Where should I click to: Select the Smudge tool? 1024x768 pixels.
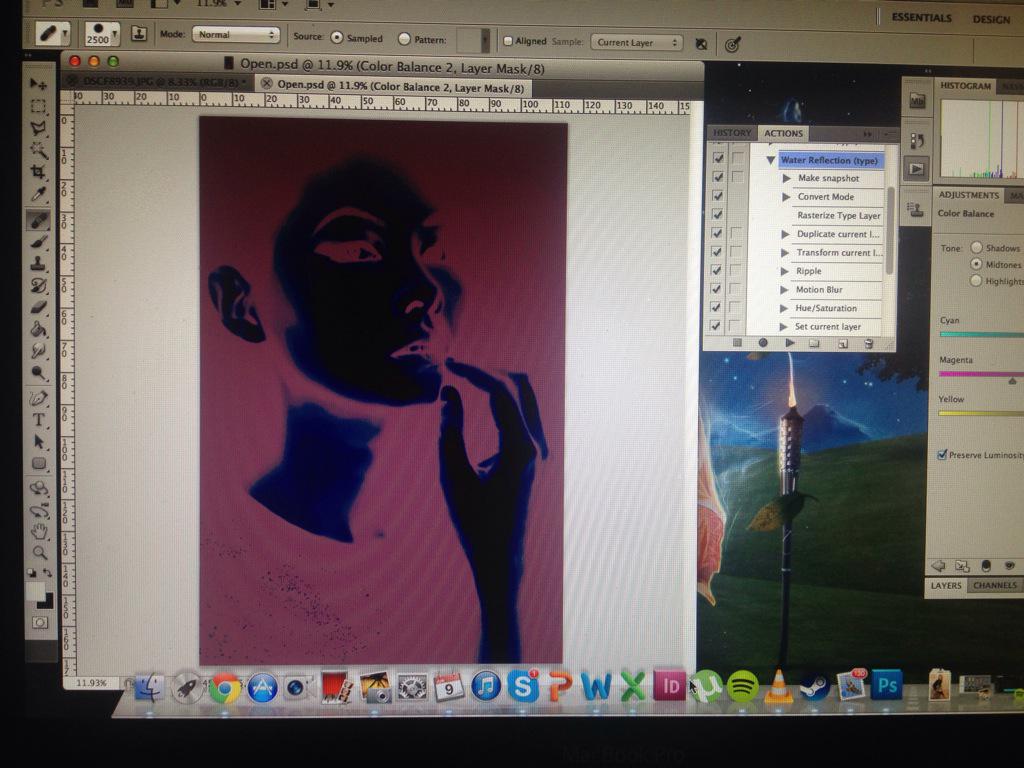click(39, 351)
